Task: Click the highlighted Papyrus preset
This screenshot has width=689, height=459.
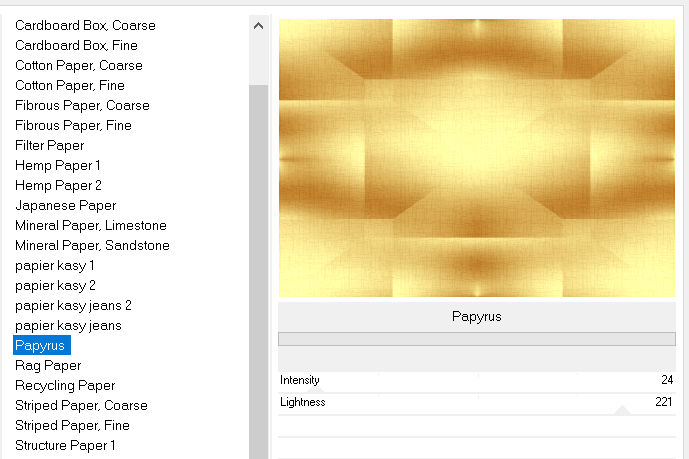Action: tap(41, 345)
